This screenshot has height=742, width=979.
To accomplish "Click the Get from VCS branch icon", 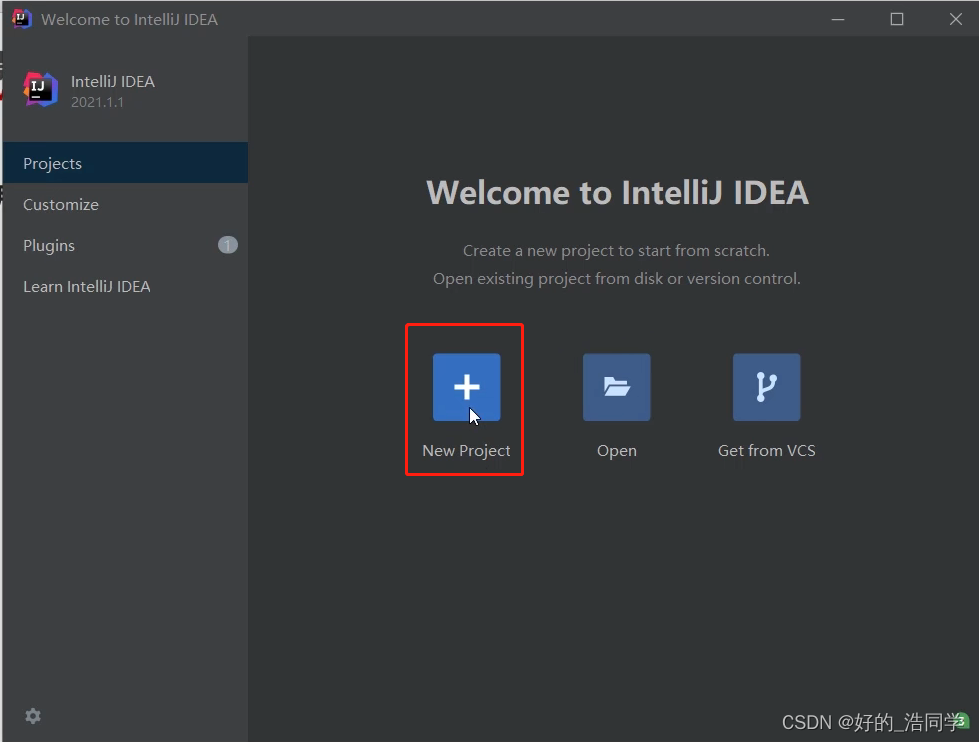I will point(767,387).
